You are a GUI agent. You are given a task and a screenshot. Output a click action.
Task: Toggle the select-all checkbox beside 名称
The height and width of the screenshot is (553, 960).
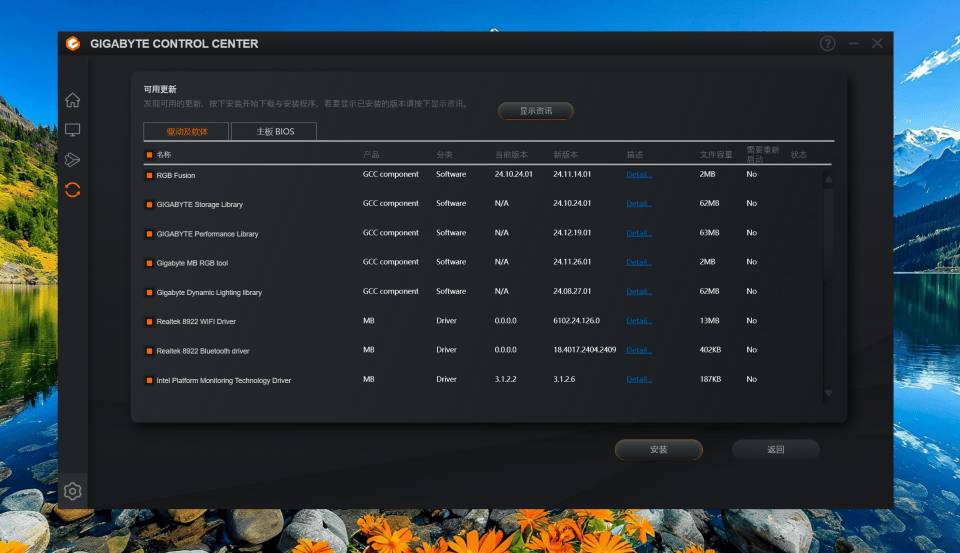click(149, 155)
